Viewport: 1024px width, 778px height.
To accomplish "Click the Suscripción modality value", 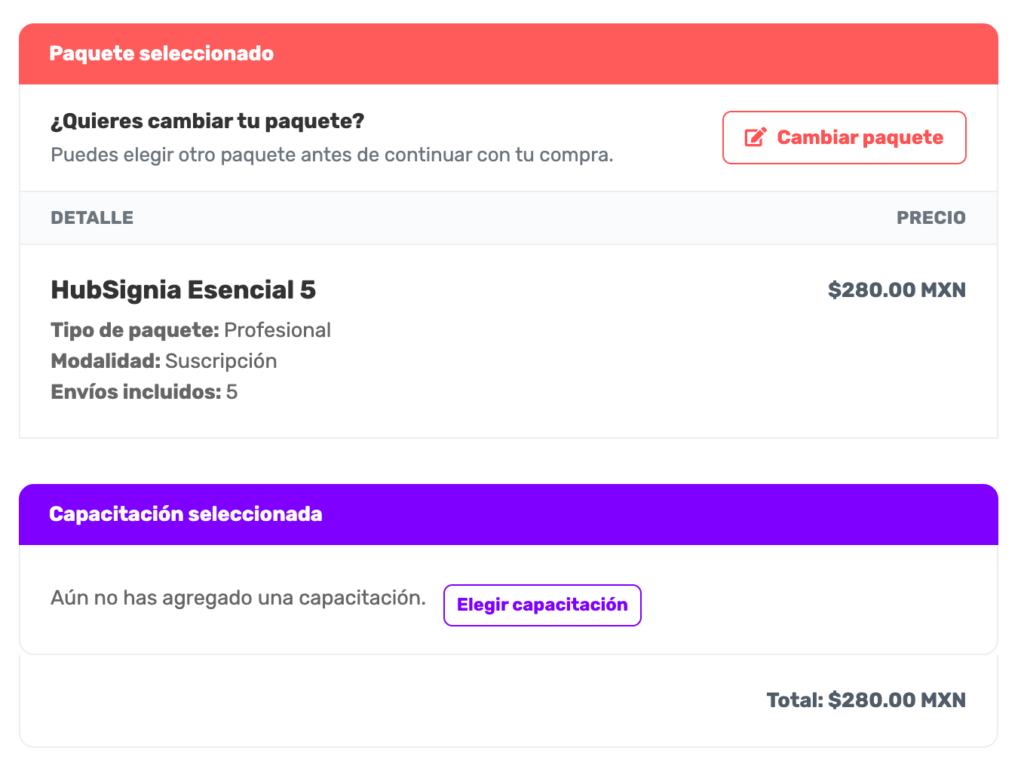I will click(221, 361).
